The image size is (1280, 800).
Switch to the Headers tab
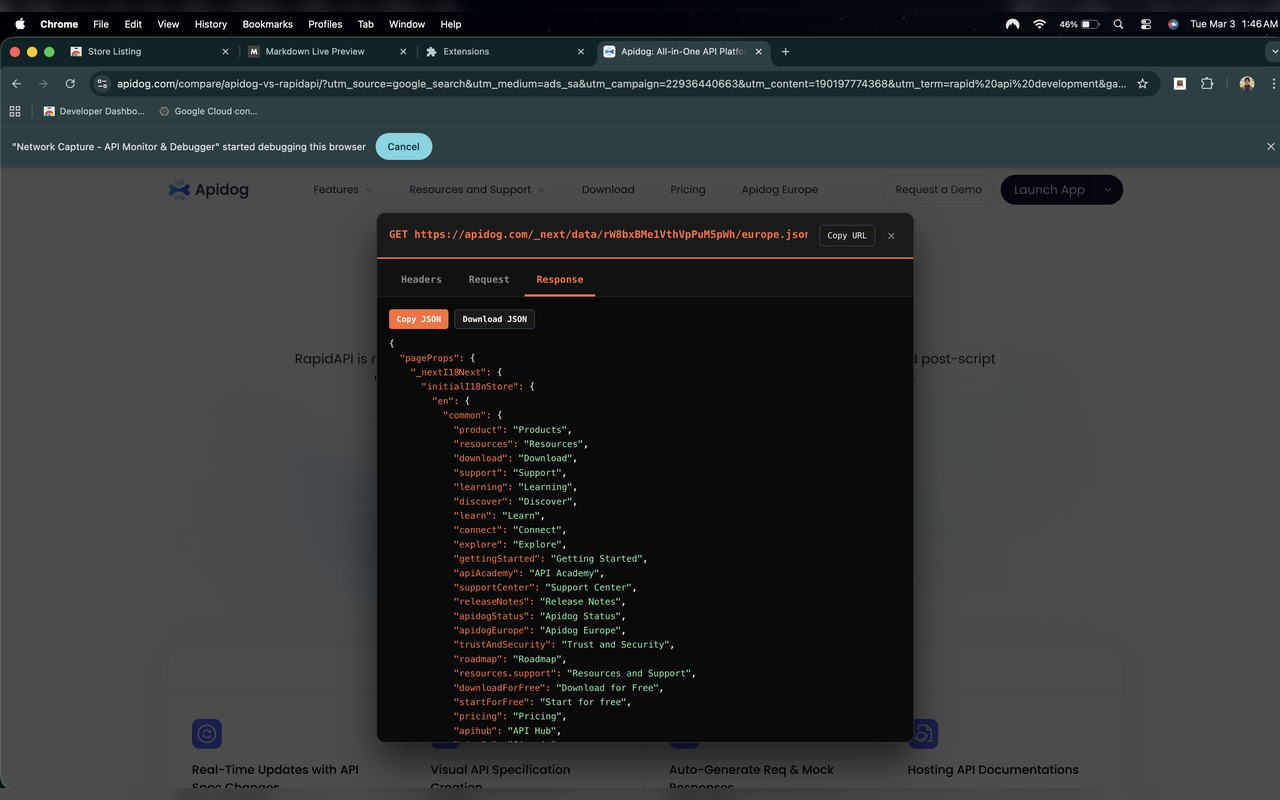point(421,279)
